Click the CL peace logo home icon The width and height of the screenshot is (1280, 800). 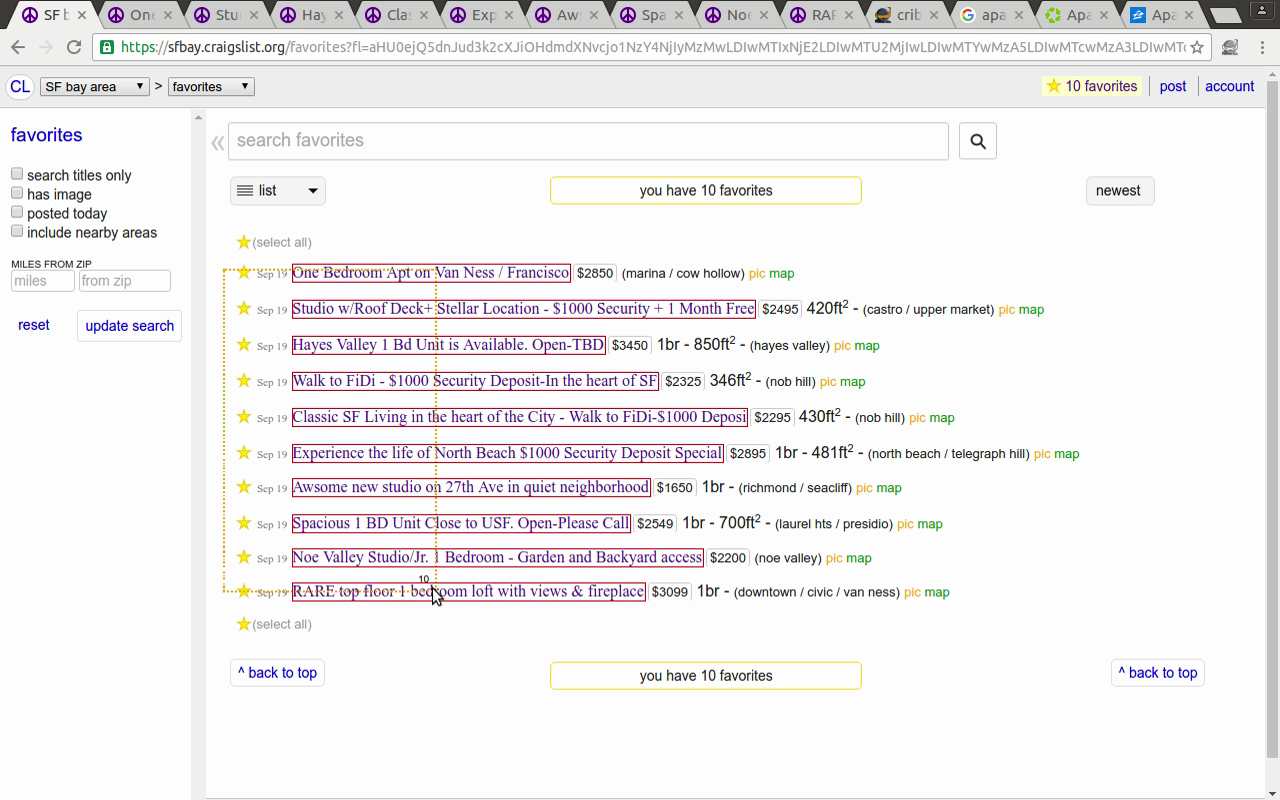point(20,87)
